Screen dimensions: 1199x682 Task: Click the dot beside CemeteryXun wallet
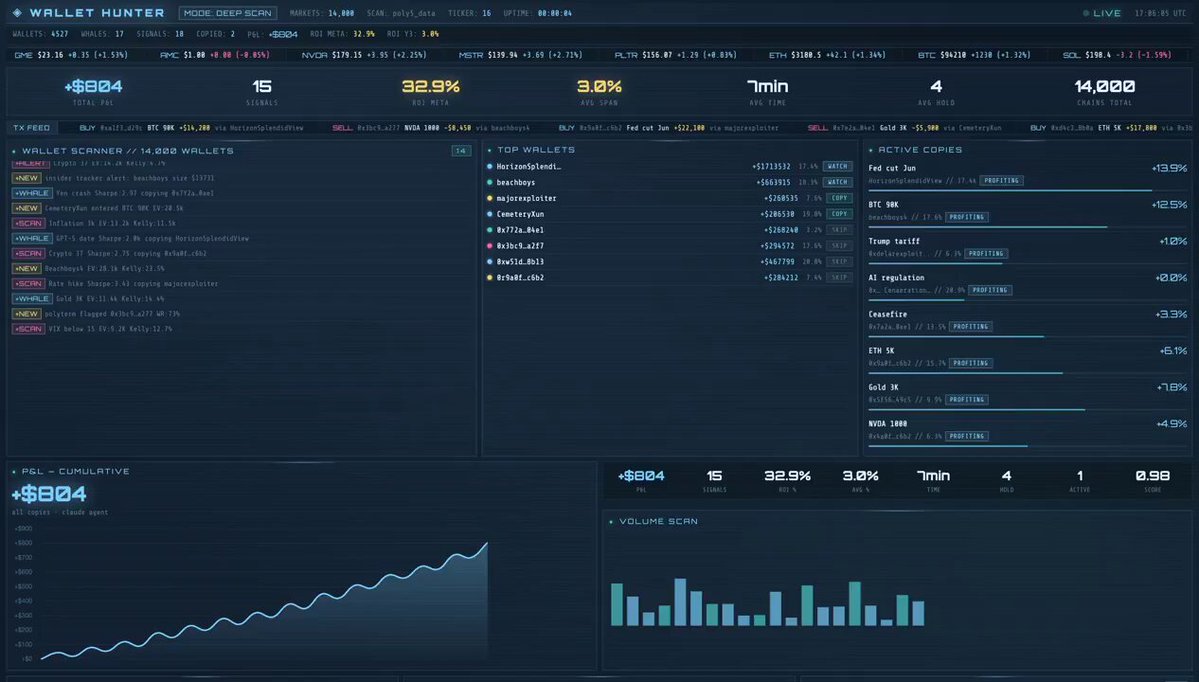pyautogui.click(x=489, y=214)
